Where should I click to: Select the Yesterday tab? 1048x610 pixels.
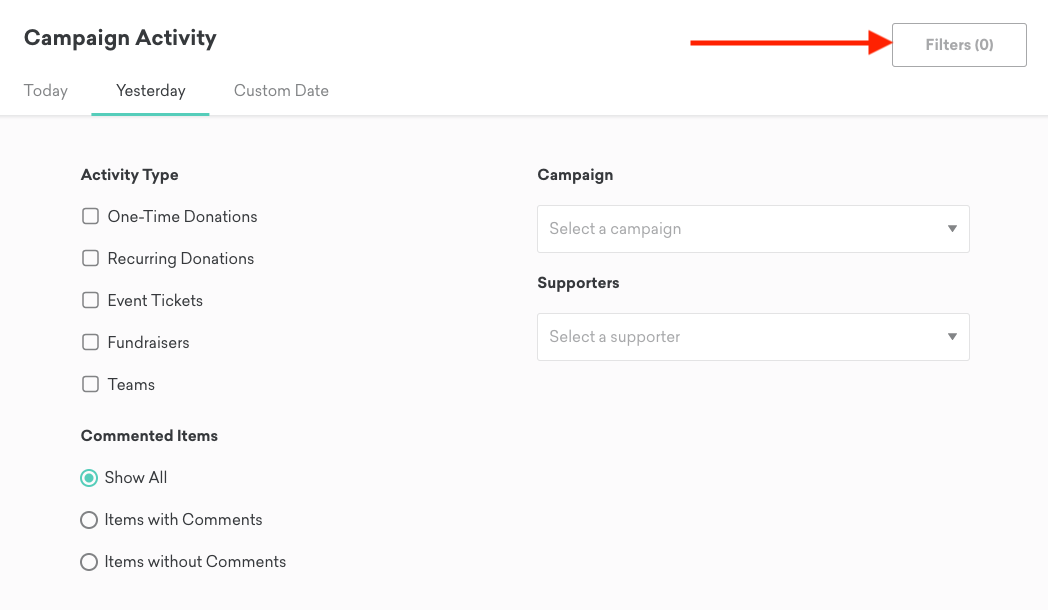click(150, 91)
